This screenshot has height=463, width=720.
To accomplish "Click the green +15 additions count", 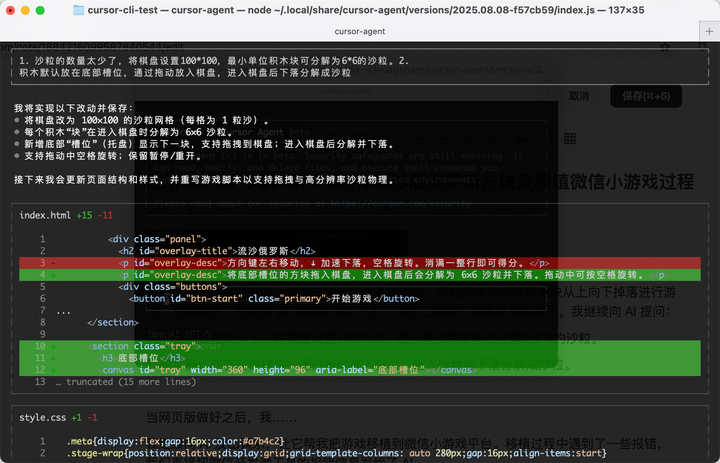I will [84, 215].
